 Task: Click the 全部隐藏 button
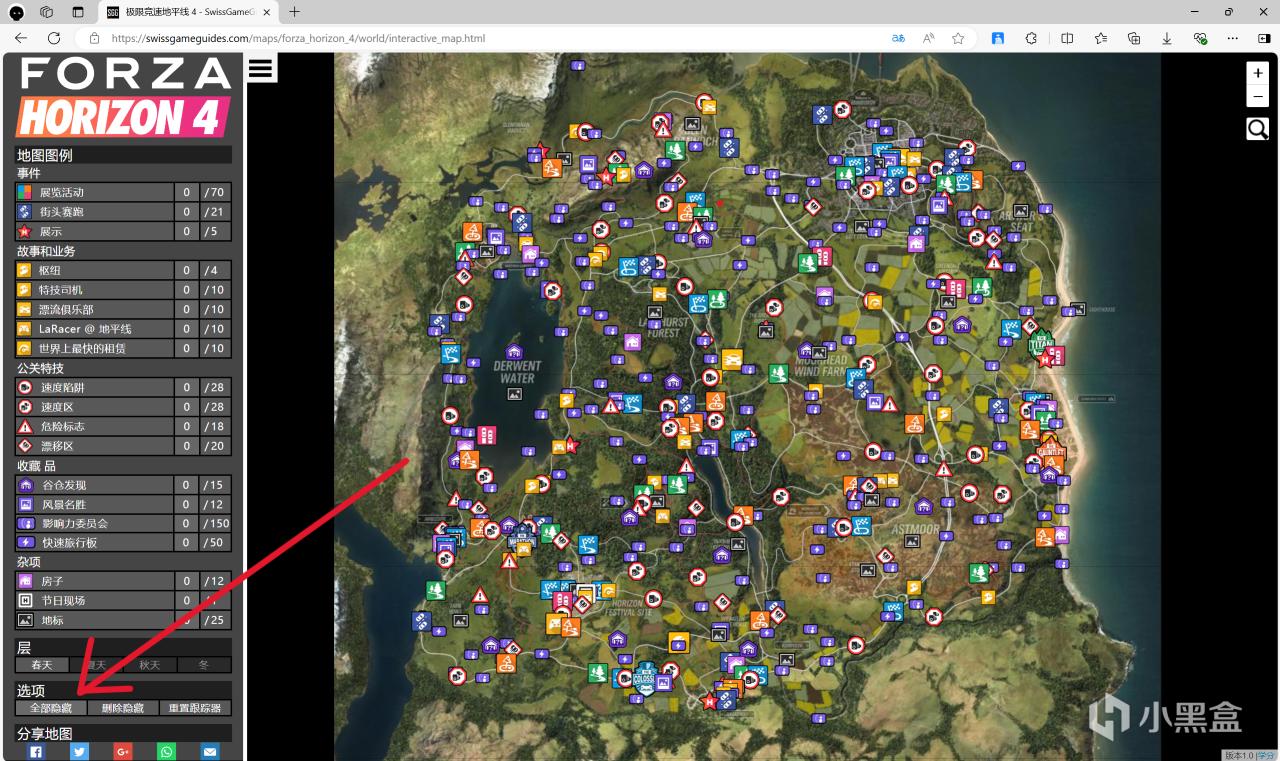(x=51, y=708)
